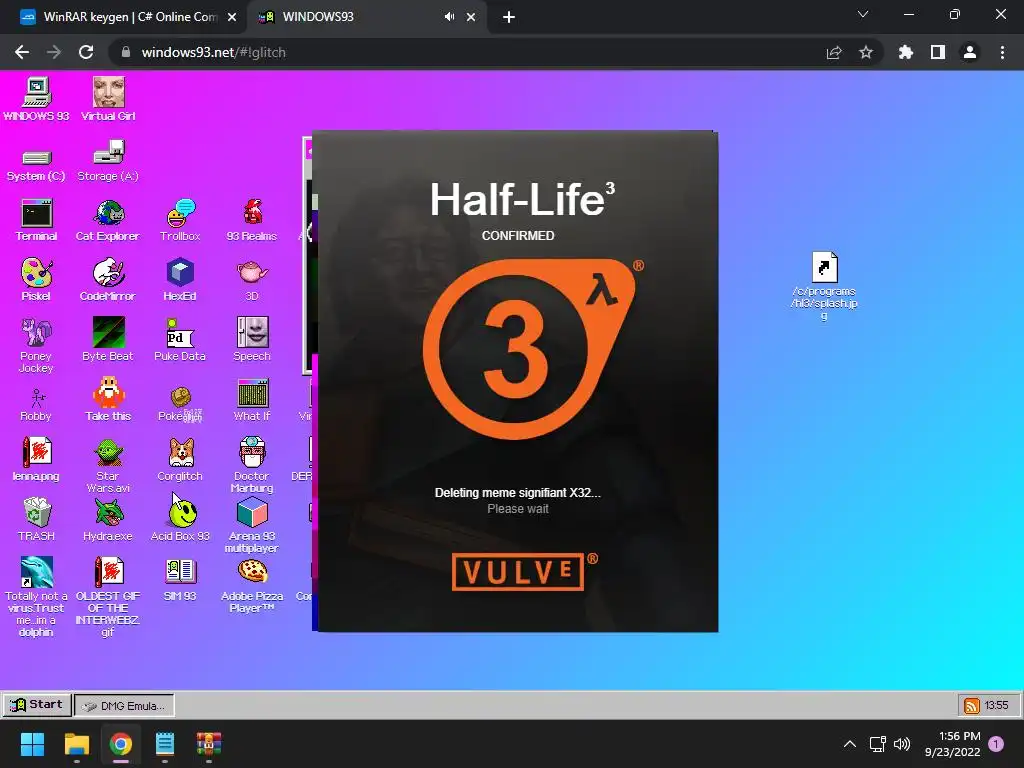Open the What If icon

tap(252, 400)
